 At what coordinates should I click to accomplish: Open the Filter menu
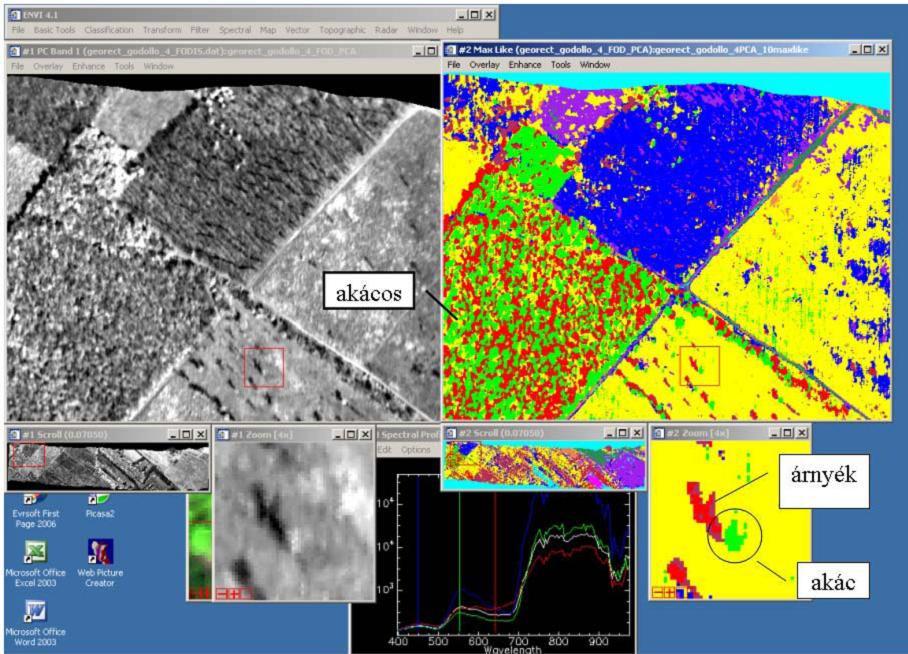coord(200,30)
